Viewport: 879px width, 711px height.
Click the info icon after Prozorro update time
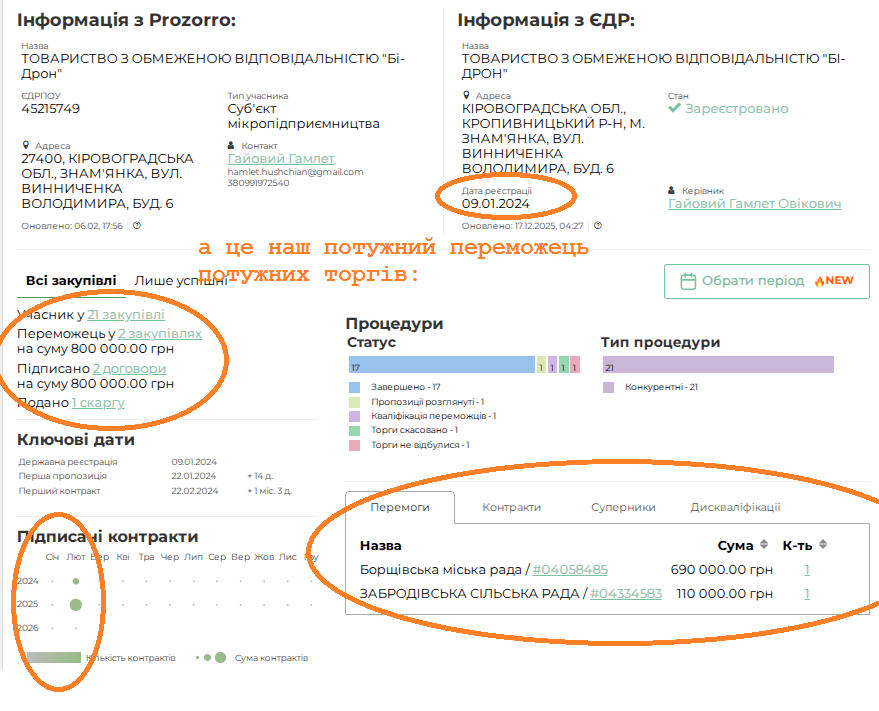click(x=136, y=226)
